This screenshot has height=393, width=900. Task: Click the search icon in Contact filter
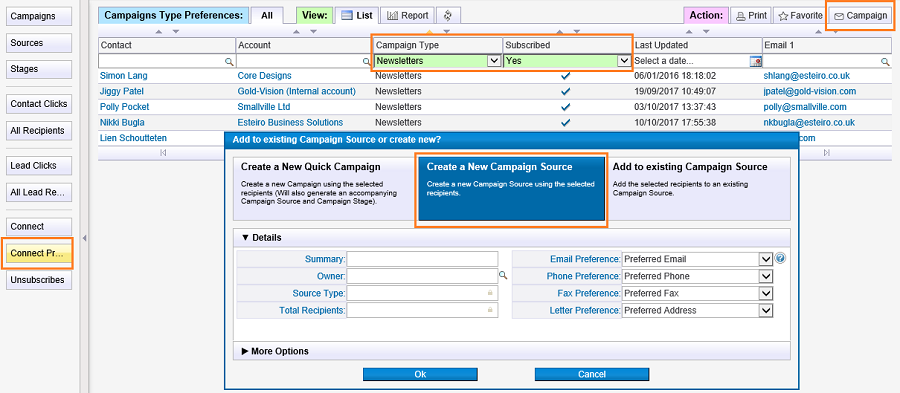[228, 61]
